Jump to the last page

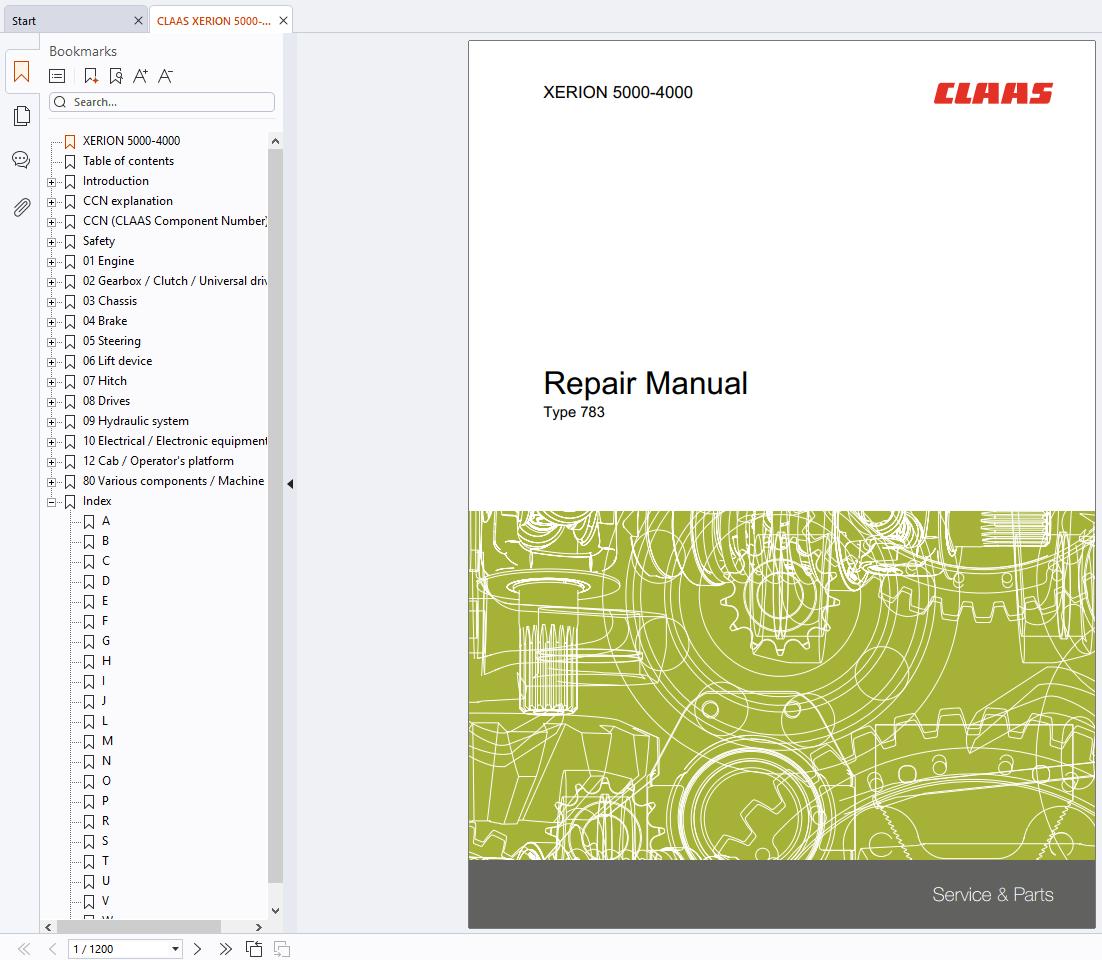click(225, 948)
